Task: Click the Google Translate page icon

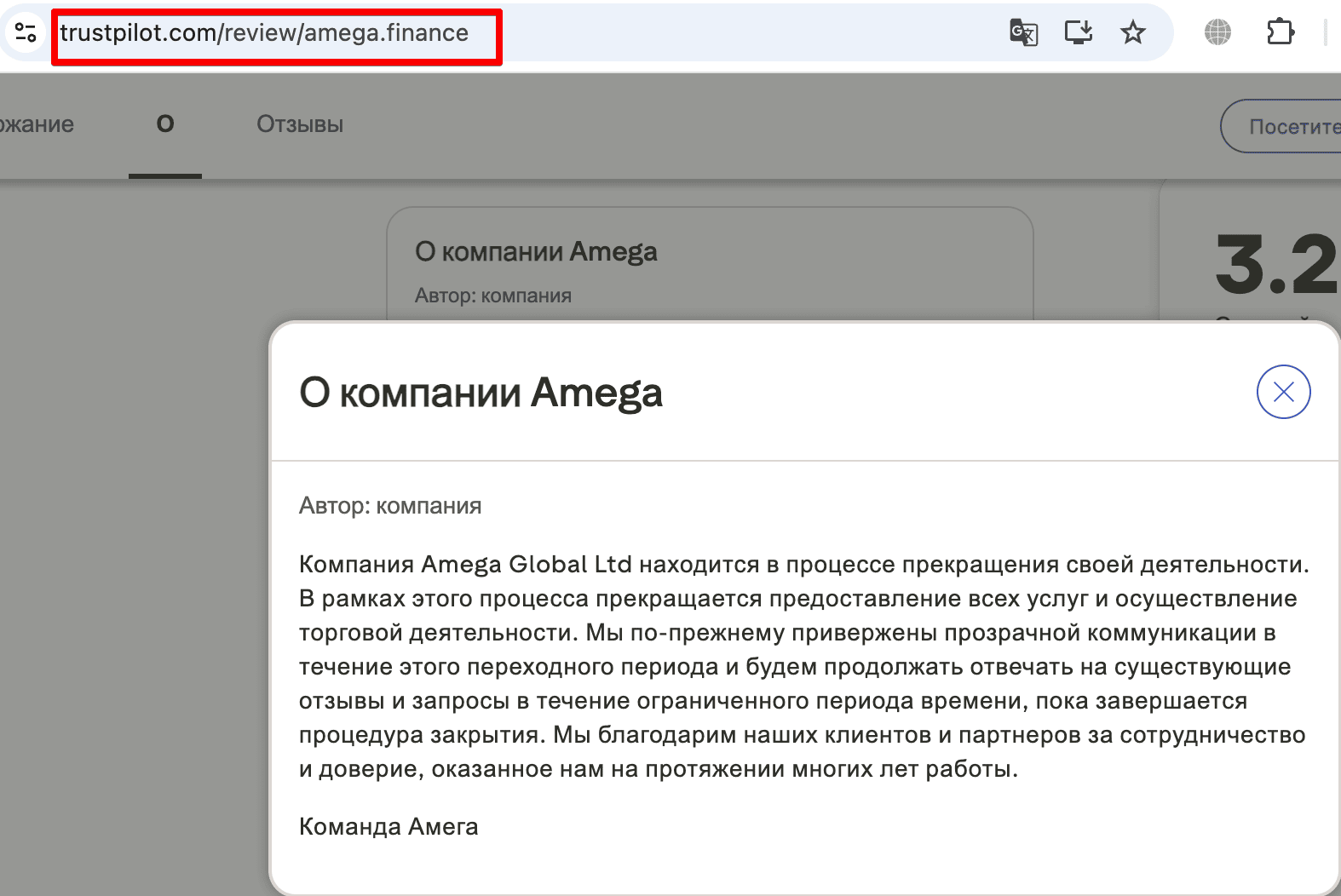Action: [x=1023, y=33]
